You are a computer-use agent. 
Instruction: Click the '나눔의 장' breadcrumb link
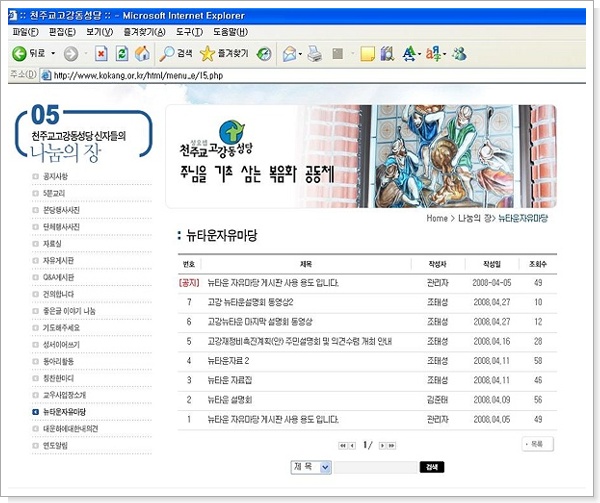click(475, 218)
